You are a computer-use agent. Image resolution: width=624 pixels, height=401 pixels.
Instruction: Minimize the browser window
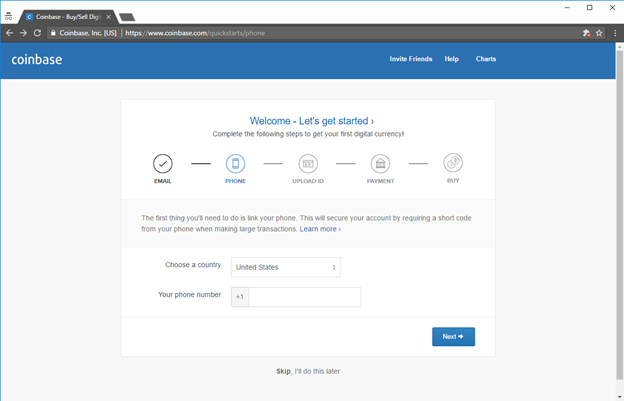(x=567, y=8)
